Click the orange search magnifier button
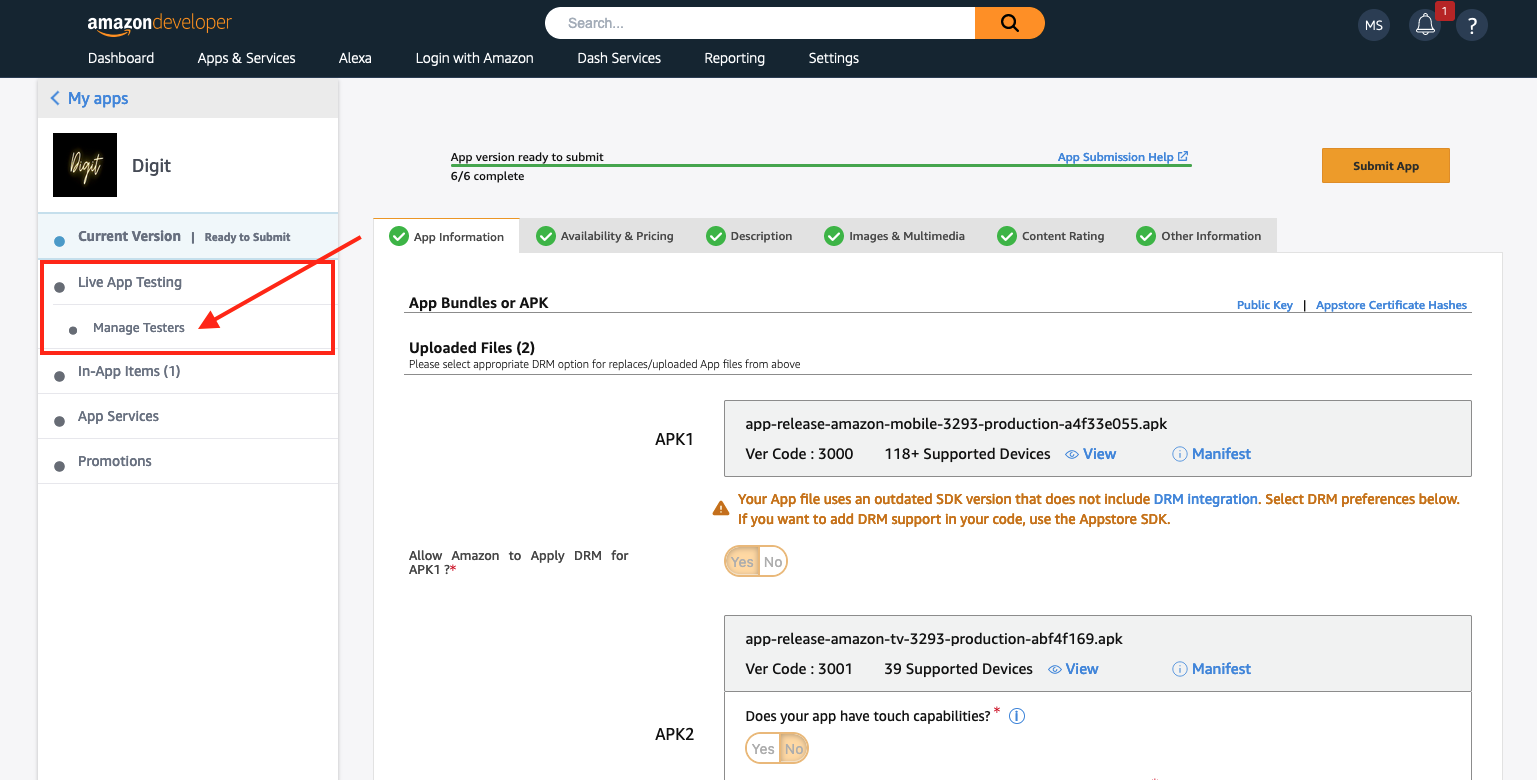The width and height of the screenshot is (1537, 780). [x=1010, y=23]
